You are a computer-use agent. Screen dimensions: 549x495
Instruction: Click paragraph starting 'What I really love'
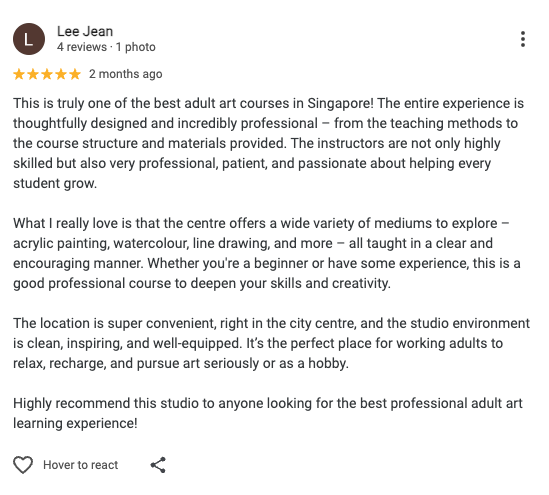pyautogui.click(x=267, y=253)
